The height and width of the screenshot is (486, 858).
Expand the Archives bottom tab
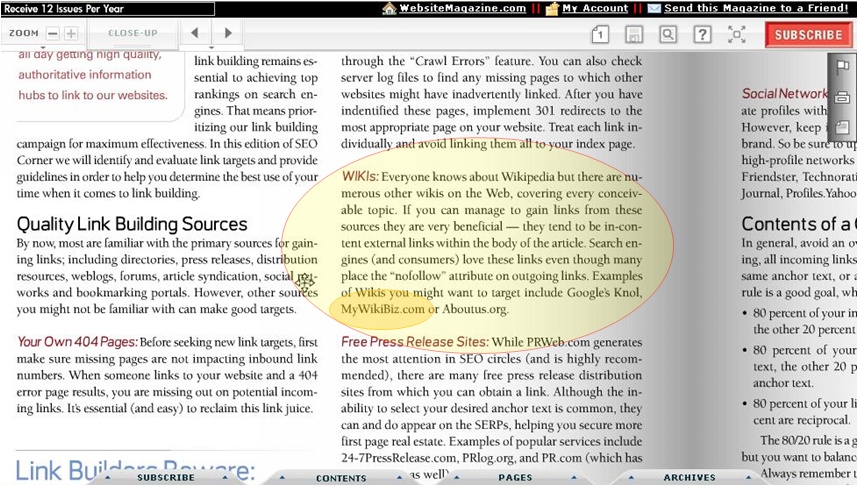[689, 478]
